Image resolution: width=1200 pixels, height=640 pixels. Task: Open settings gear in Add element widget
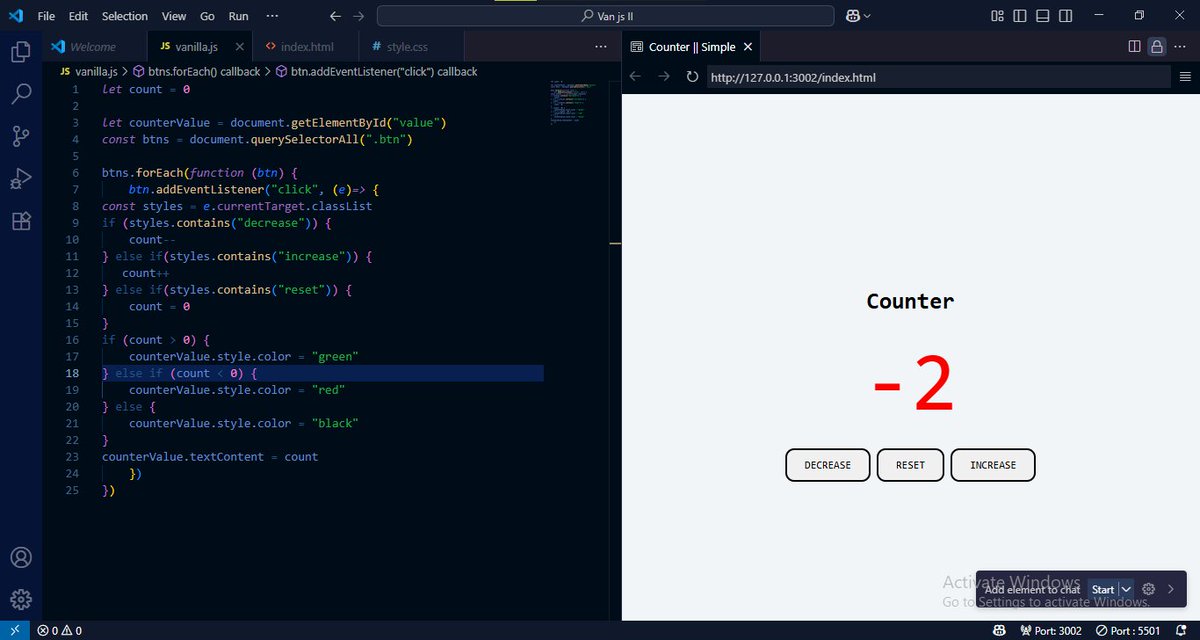click(x=1149, y=589)
